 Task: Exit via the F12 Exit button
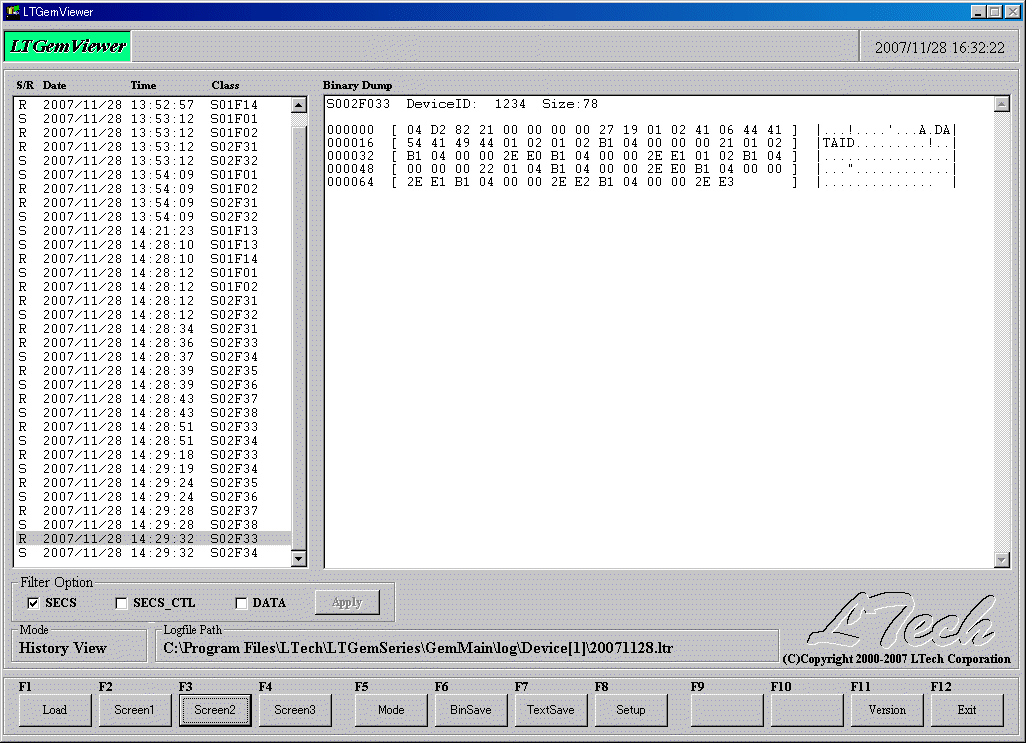[x=966, y=710]
